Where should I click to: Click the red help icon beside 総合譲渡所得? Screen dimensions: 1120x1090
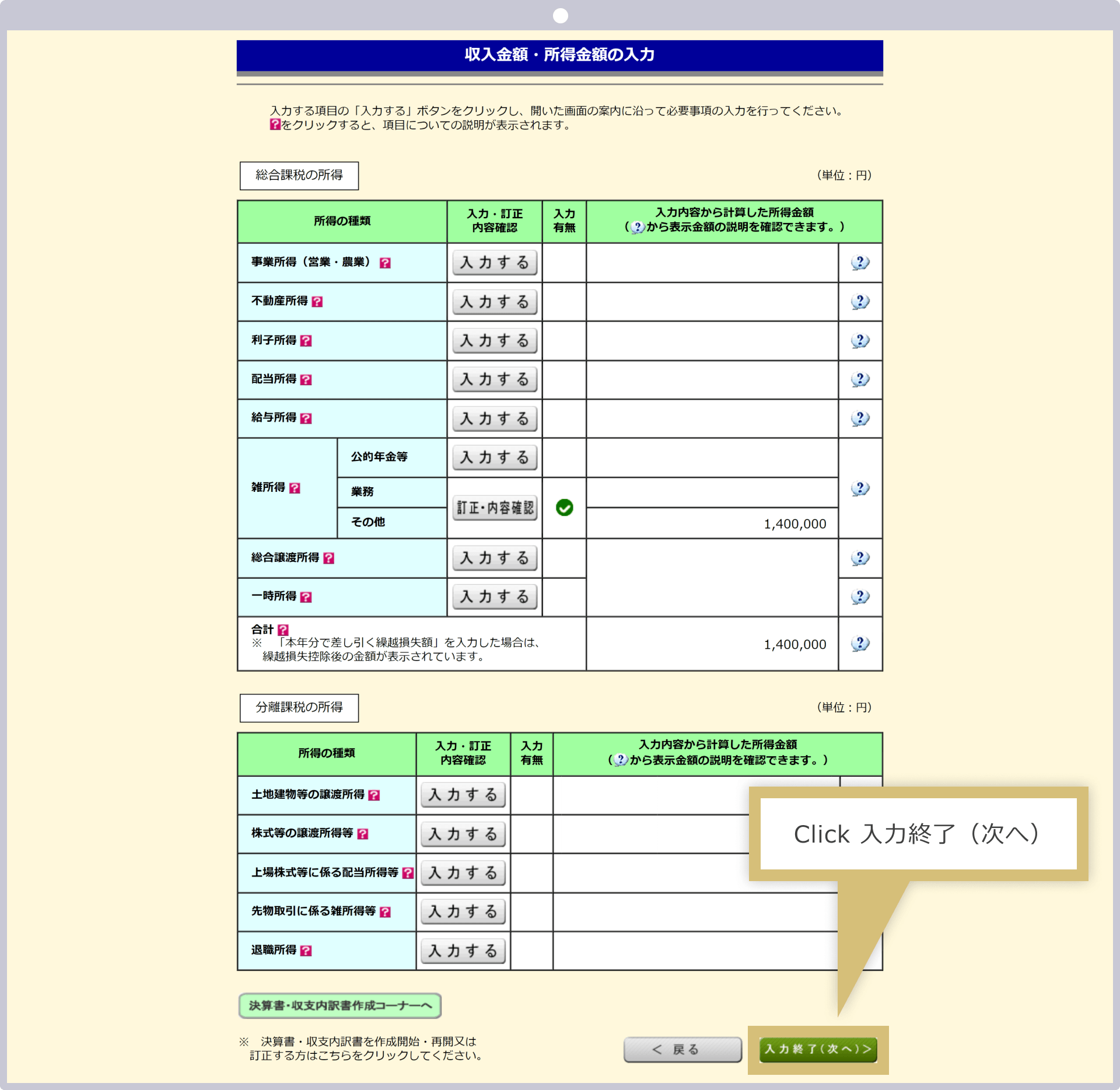tap(328, 558)
